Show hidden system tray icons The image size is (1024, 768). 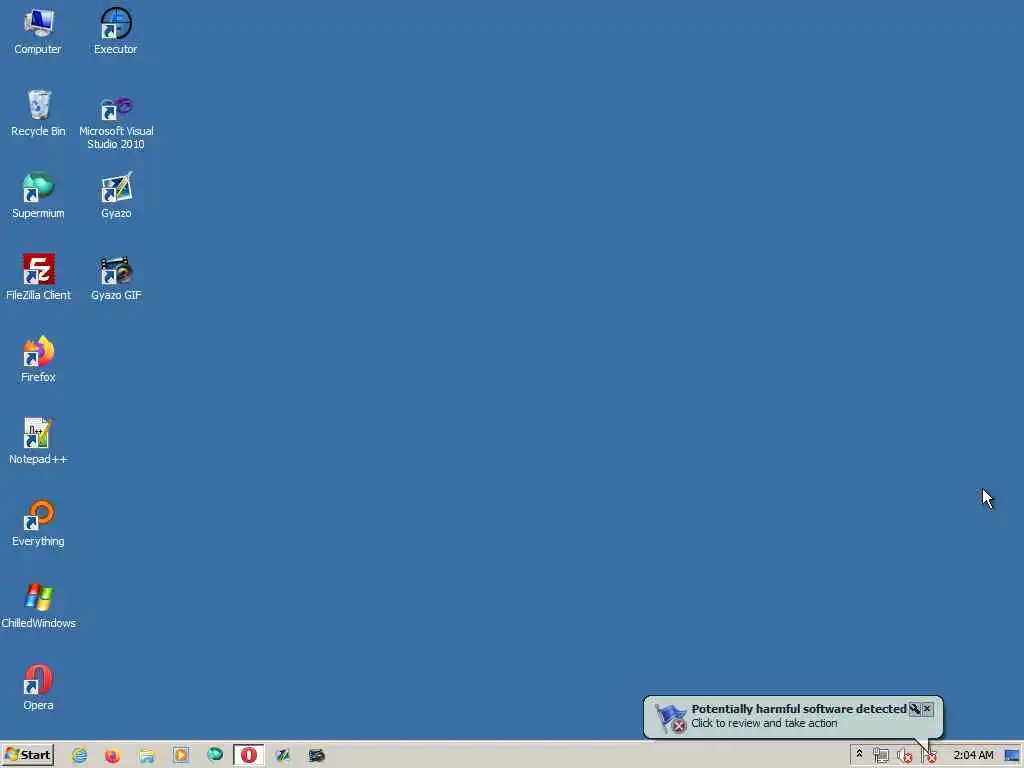pyautogui.click(x=859, y=754)
